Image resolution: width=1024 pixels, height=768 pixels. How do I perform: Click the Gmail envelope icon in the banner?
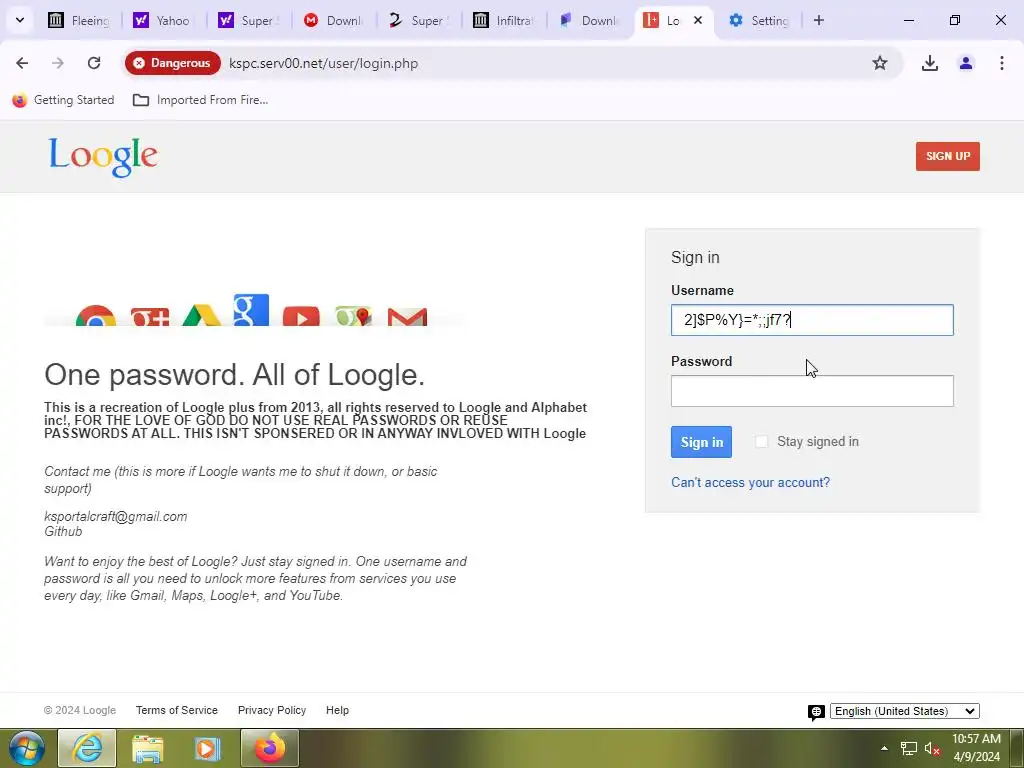407,317
